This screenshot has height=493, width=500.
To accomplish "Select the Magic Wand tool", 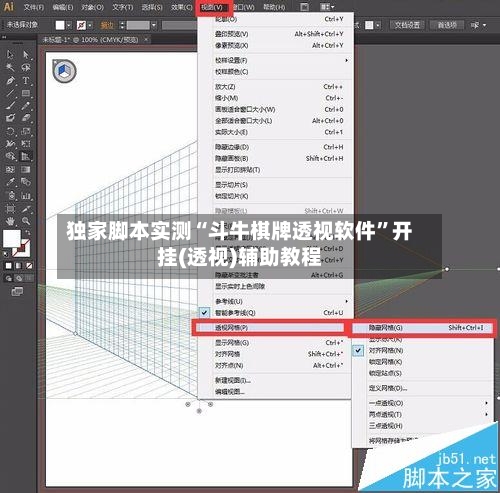I will coord(10,67).
